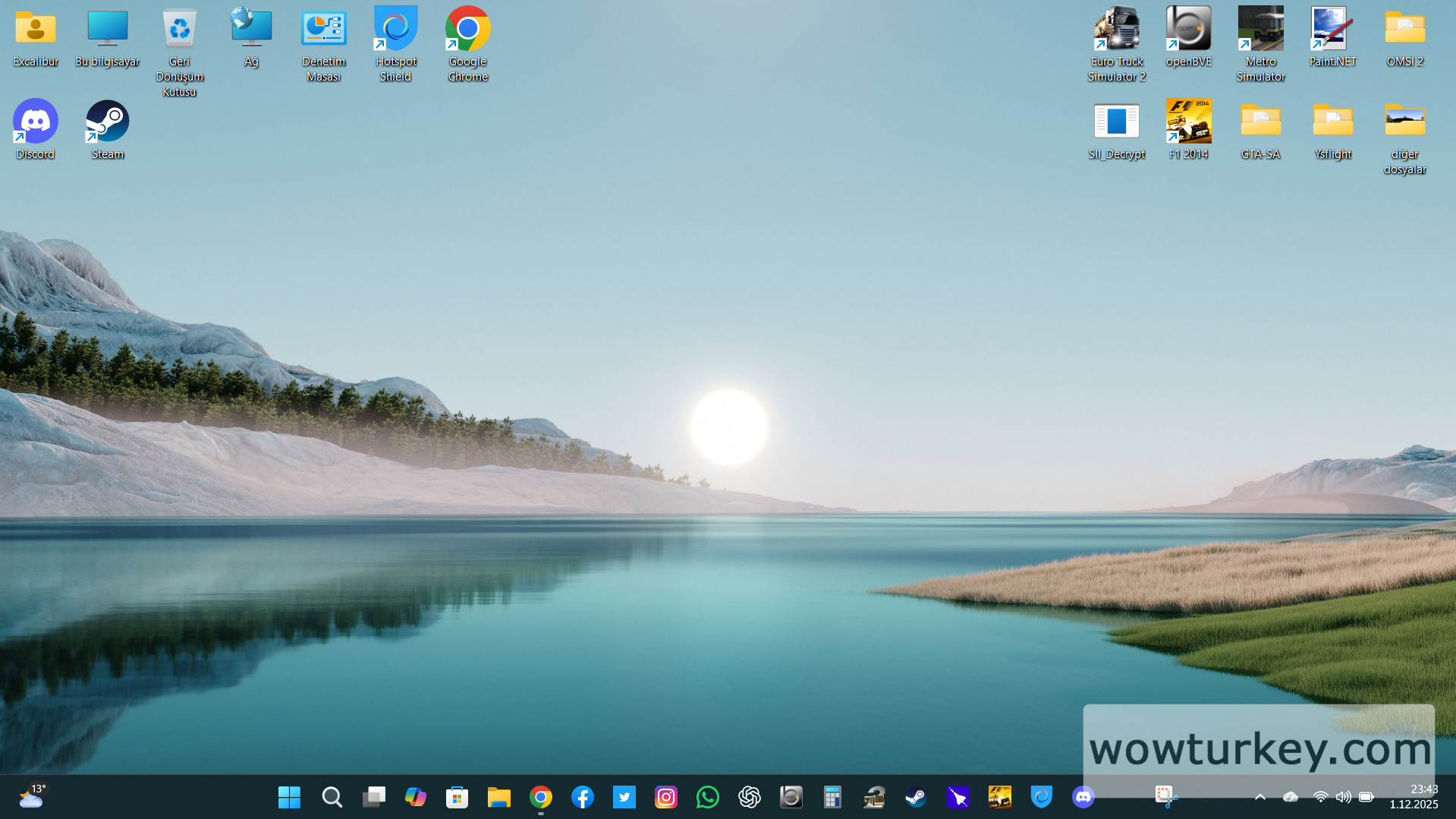Open the Windows Start menu

coord(289,797)
